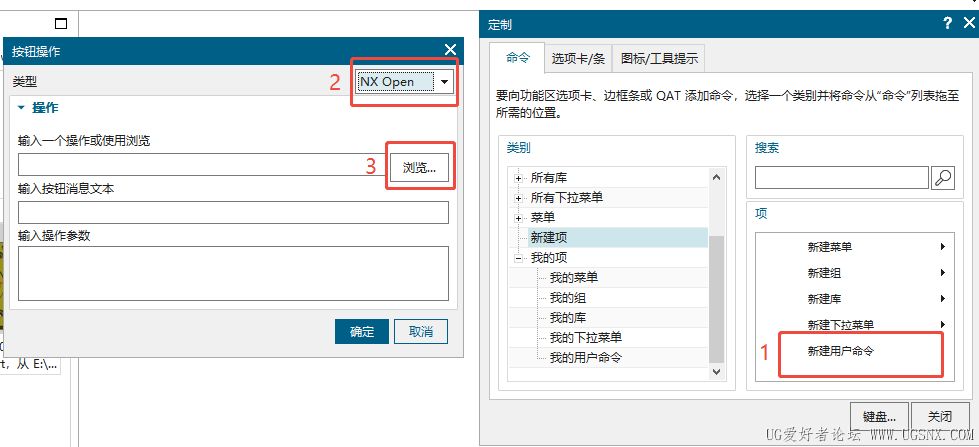The height and width of the screenshot is (447, 979).
Task: Expand the 所有库 tree node
Action: coord(518,179)
